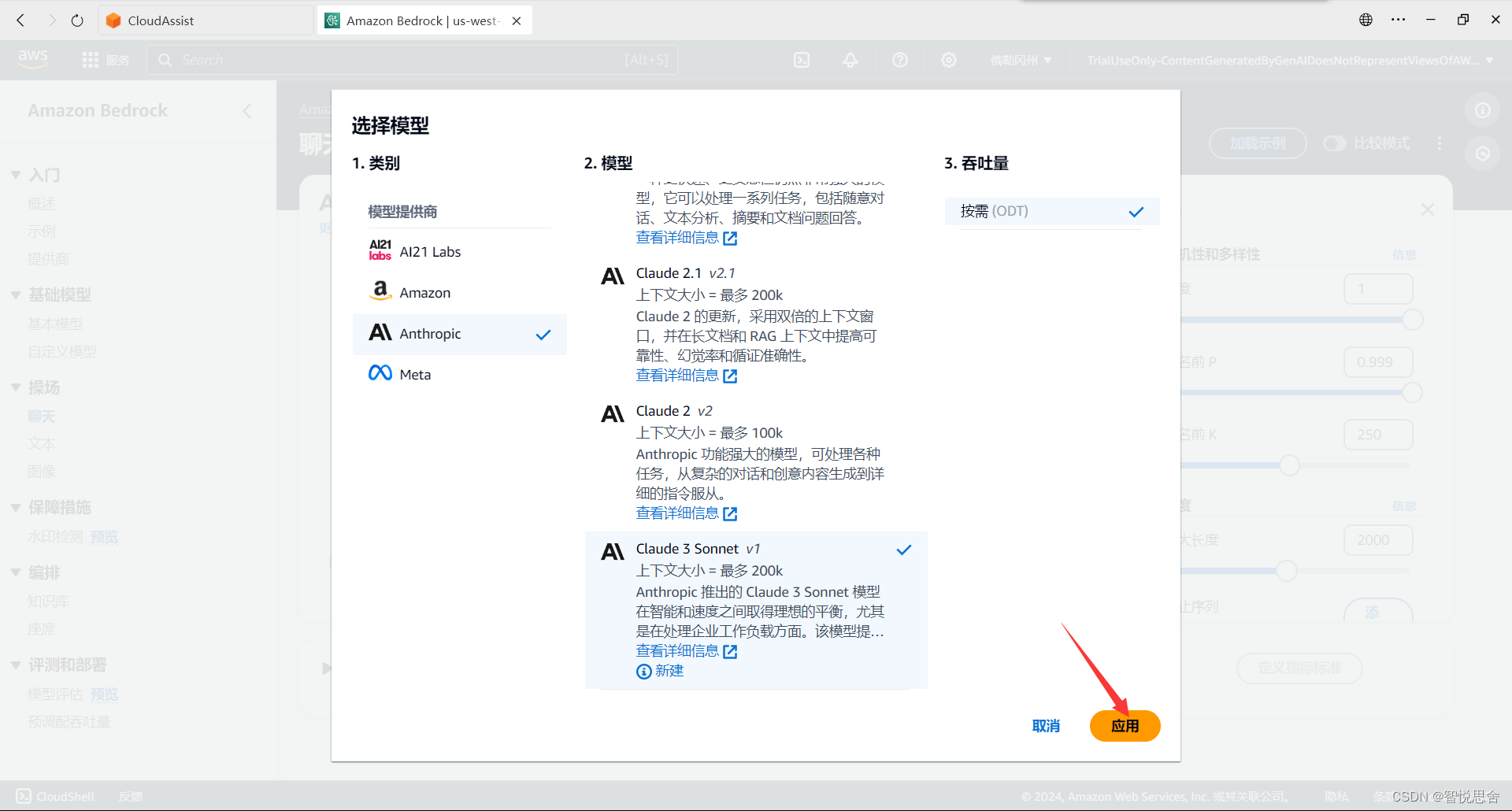
Task: Collapse the 保障措施 sidebar section
Action: (16, 507)
